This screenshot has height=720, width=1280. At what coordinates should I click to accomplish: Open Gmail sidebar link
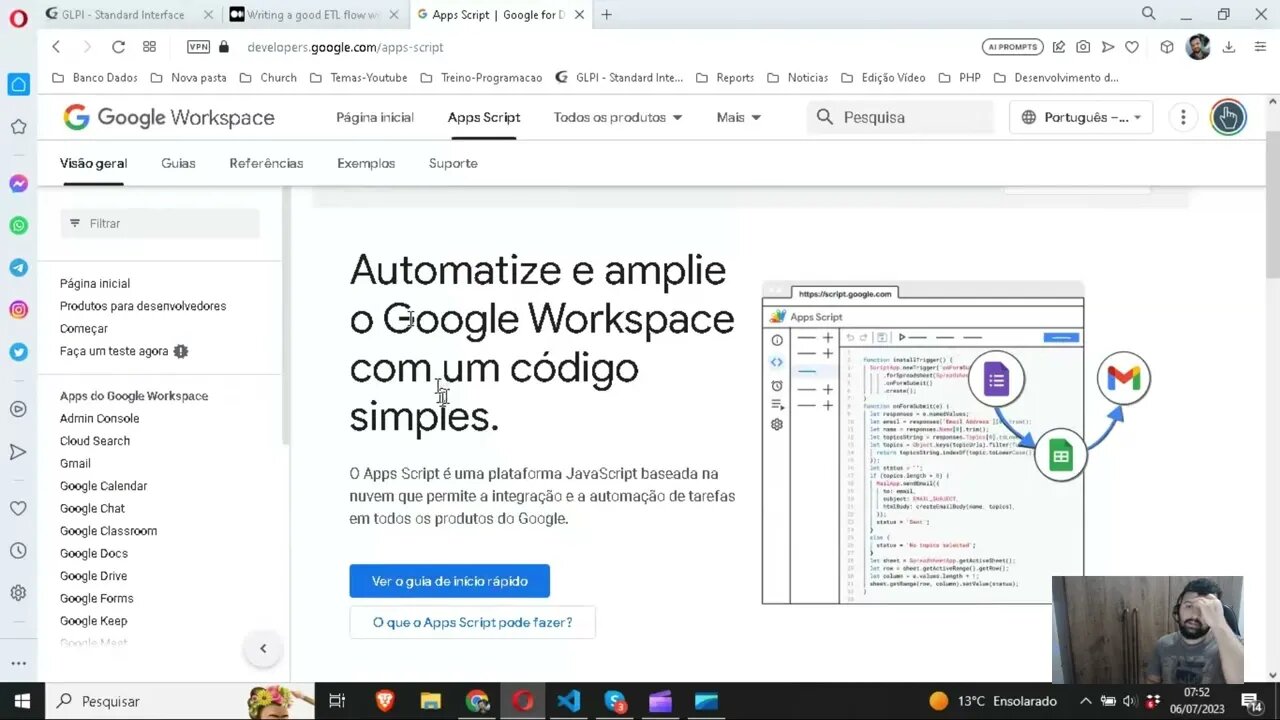(x=75, y=464)
